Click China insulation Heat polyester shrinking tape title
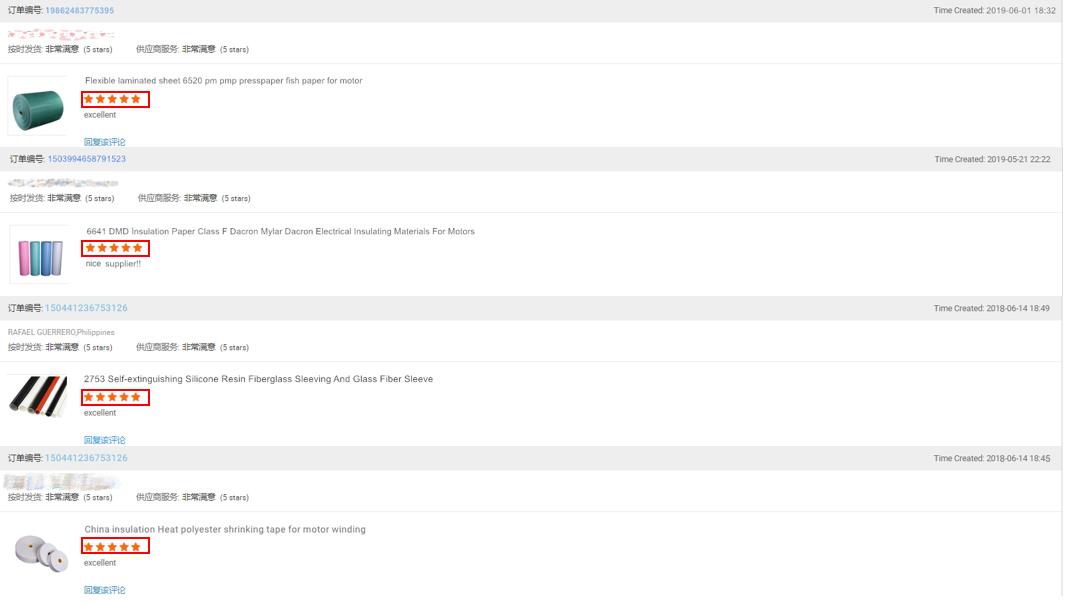This screenshot has height=604, width=1065. (225, 530)
